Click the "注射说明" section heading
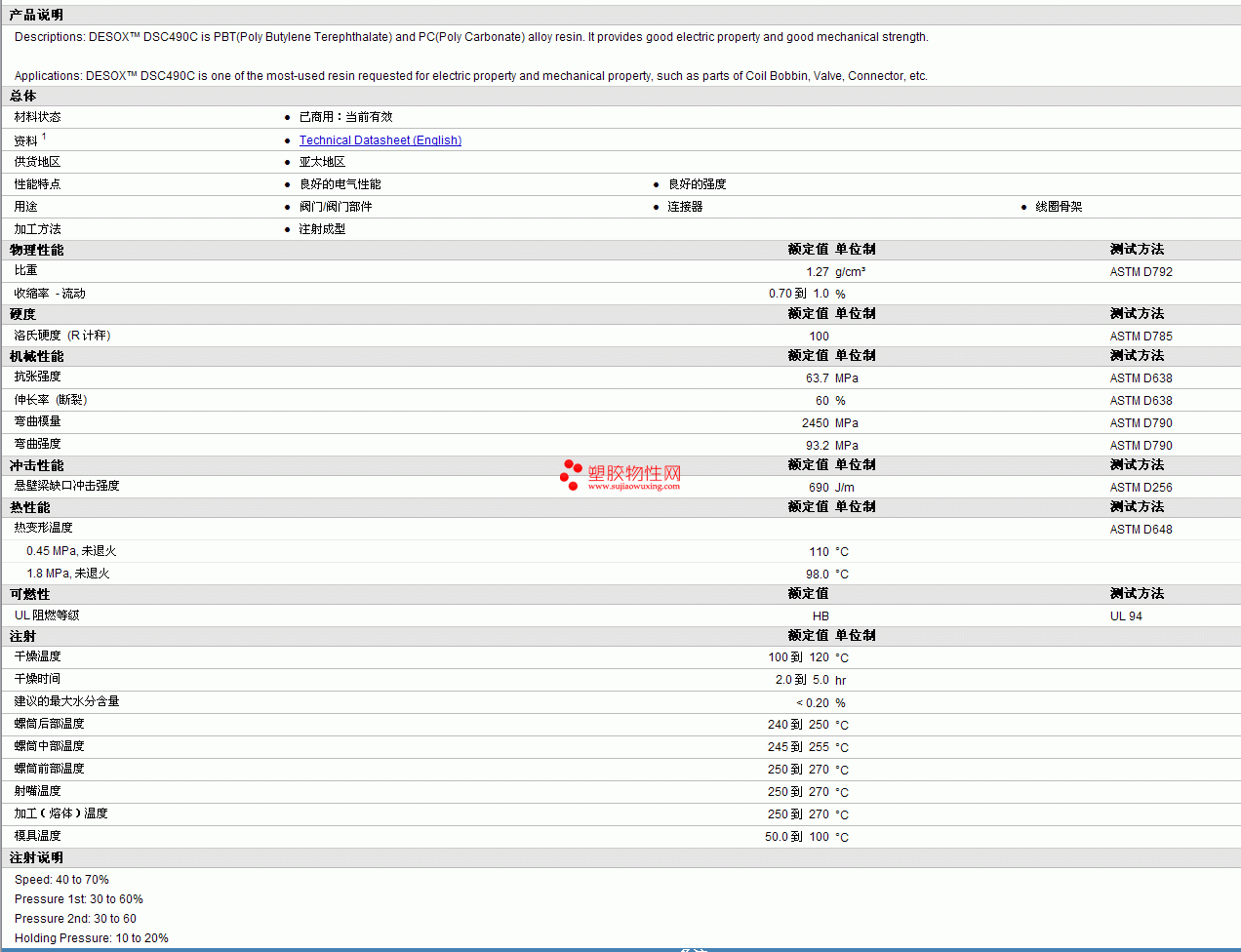 tap(36, 858)
